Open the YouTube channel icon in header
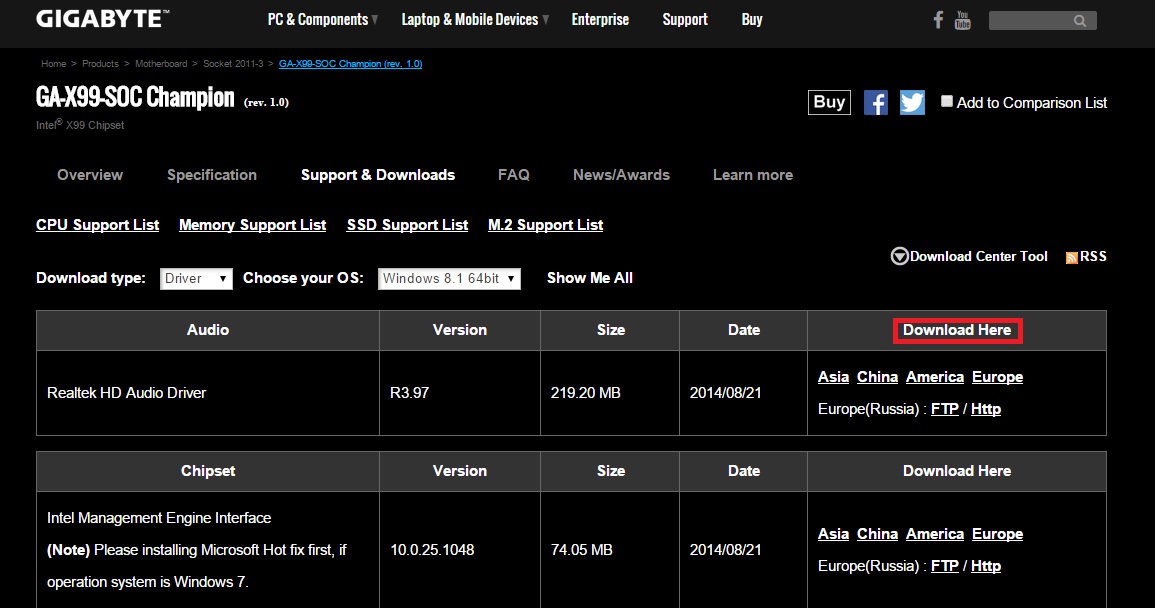 tap(962, 20)
